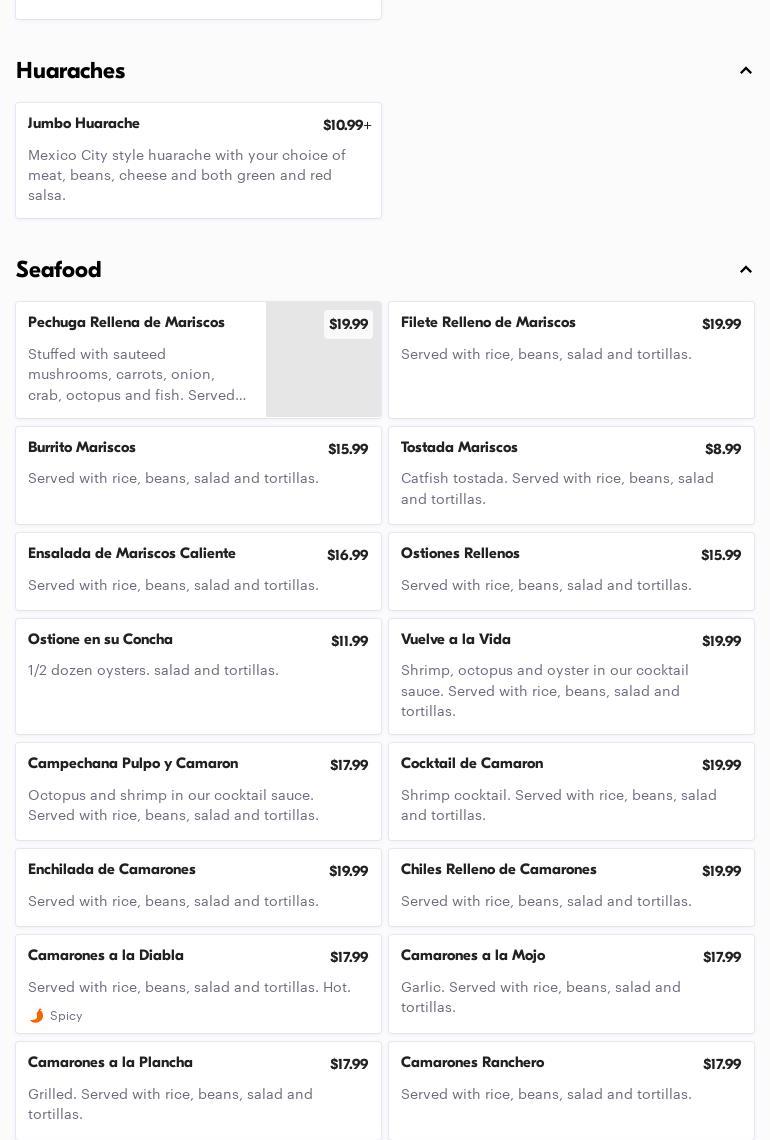Open the Vuelve a la Vida item
The width and height of the screenshot is (770, 1140).
pos(571,676)
